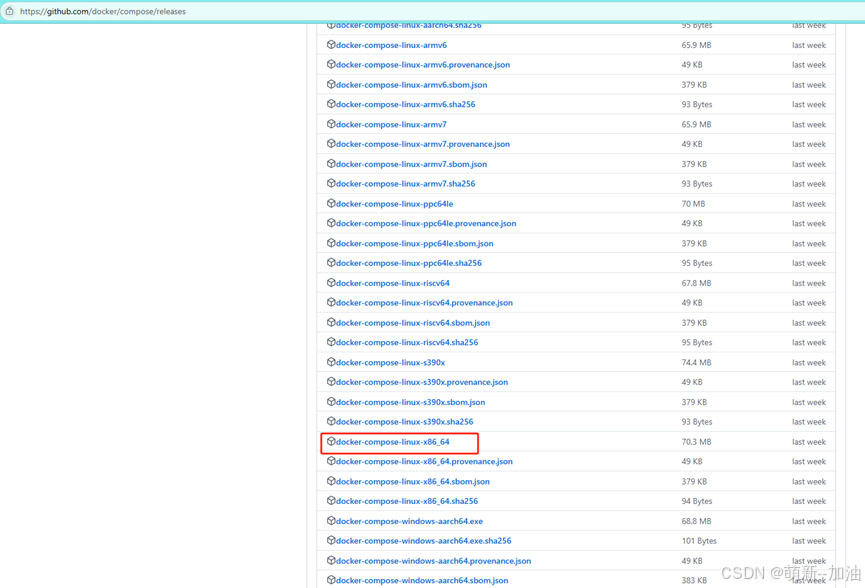Open docker-compose-linux-armv6.provenance.json link

click(x=423, y=65)
